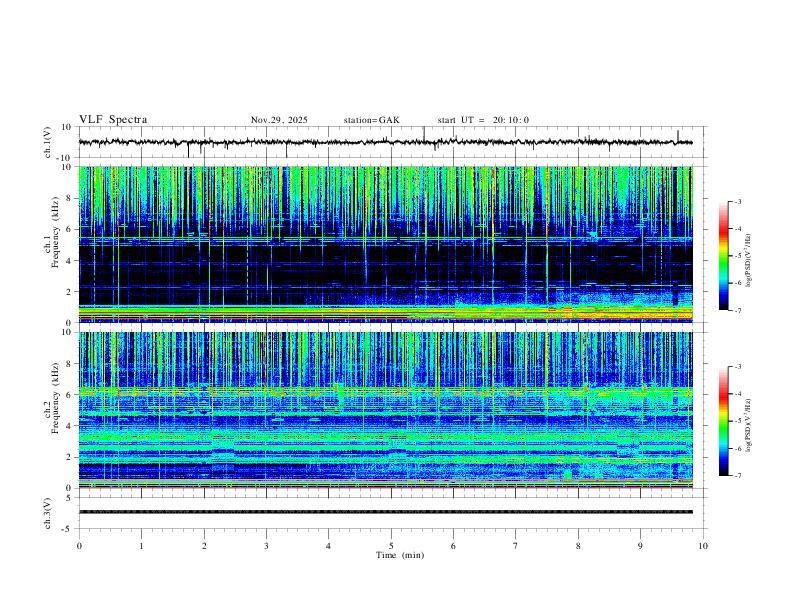The width and height of the screenshot is (792, 612).
Task: Click the ch.2 spectrogram panel
Action: pos(385,410)
